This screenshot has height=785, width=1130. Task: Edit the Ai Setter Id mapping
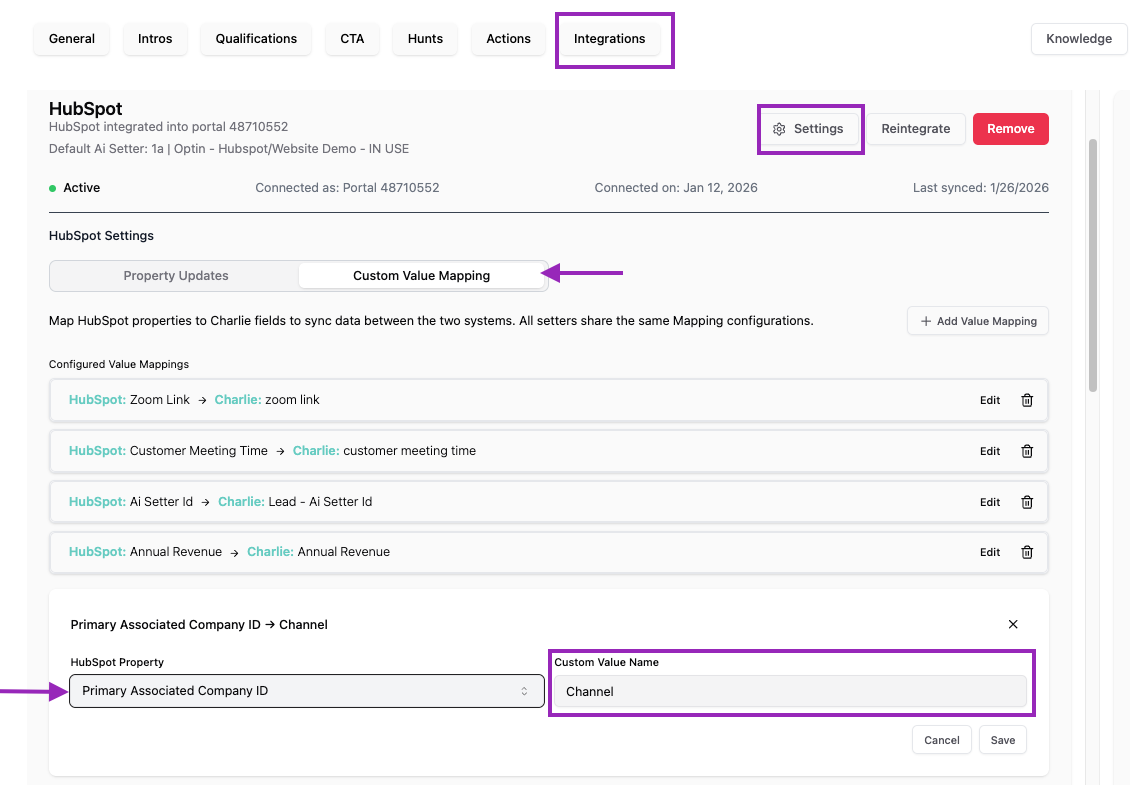point(989,502)
